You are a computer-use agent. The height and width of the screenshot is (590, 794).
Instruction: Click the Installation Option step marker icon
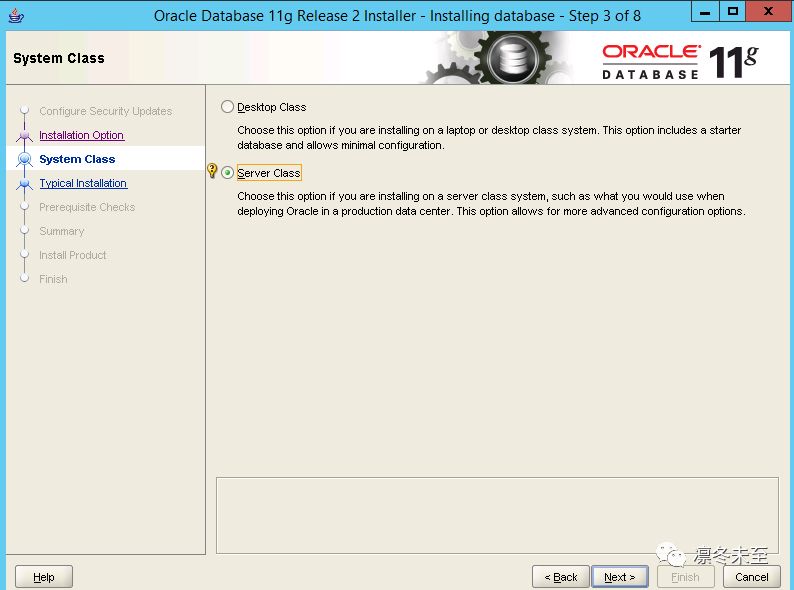coord(24,136)
